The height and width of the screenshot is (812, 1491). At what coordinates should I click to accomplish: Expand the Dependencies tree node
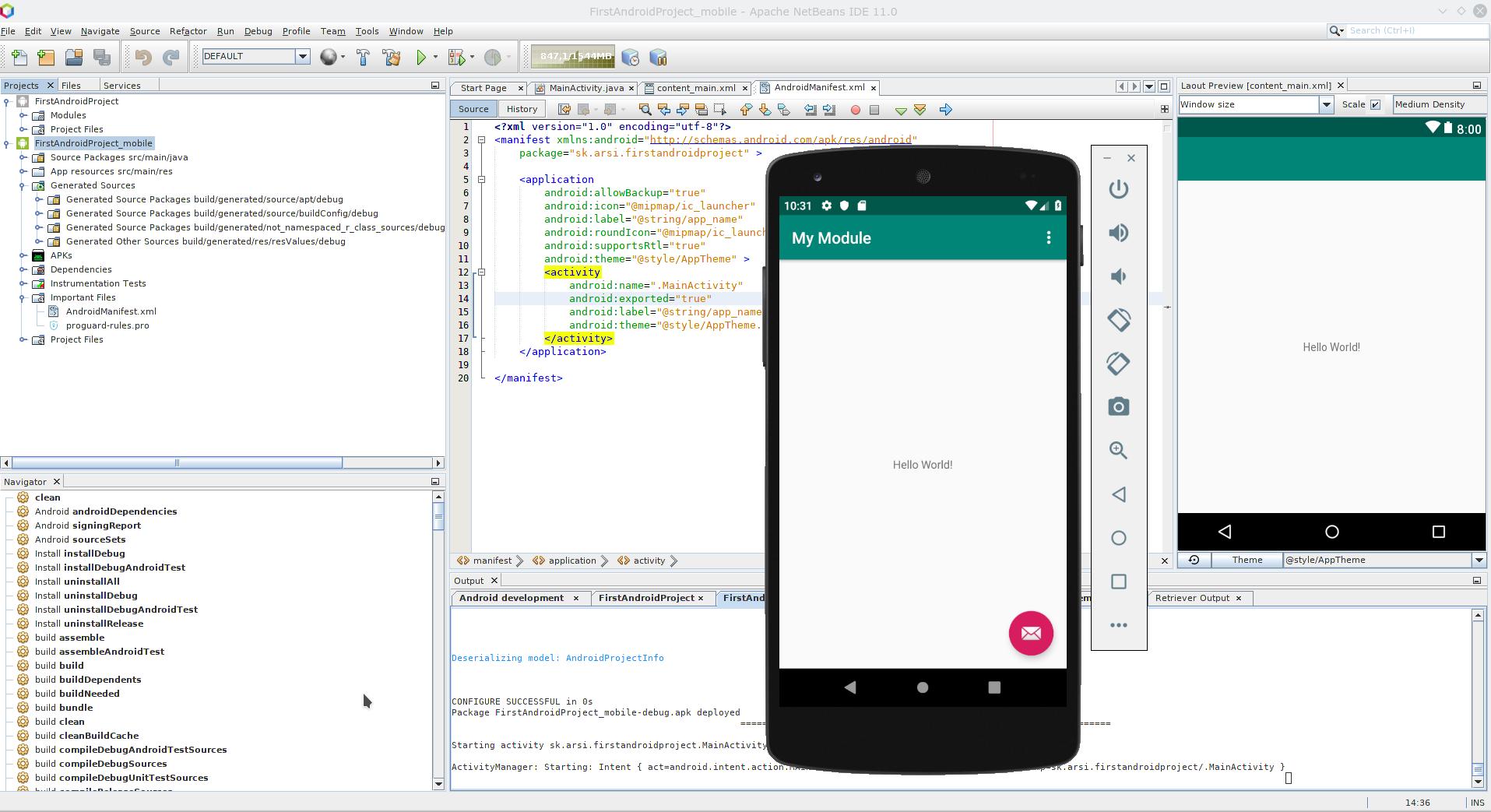click(23, 269)
